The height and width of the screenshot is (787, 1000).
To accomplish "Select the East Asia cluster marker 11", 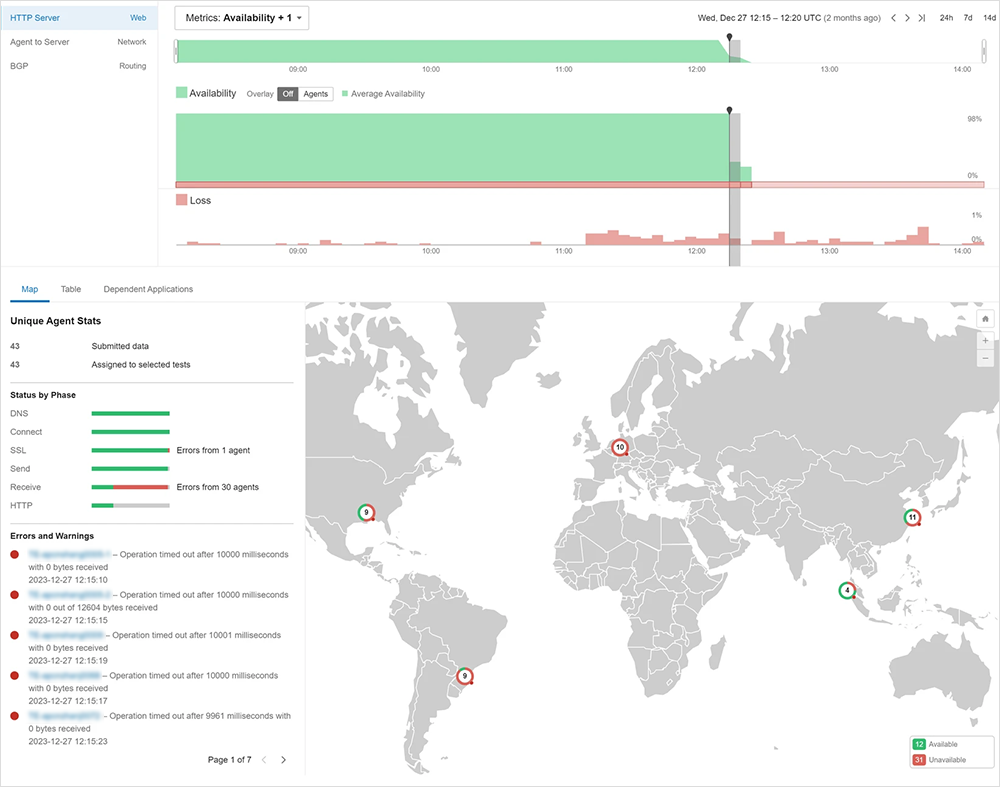I will 912,518.
